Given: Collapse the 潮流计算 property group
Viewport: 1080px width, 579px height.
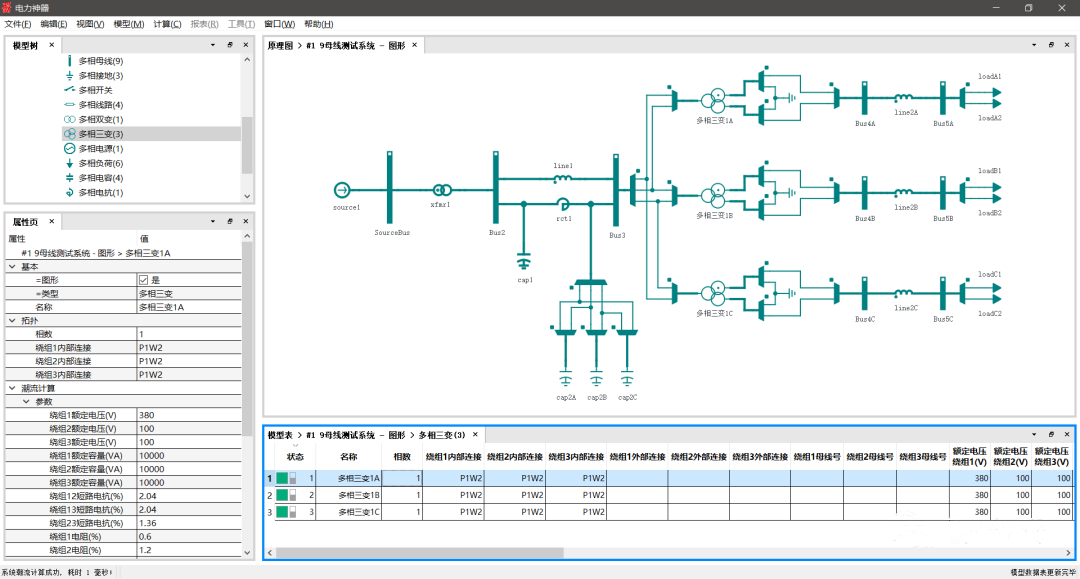Looking at the screenshot, I should (12, 388).
